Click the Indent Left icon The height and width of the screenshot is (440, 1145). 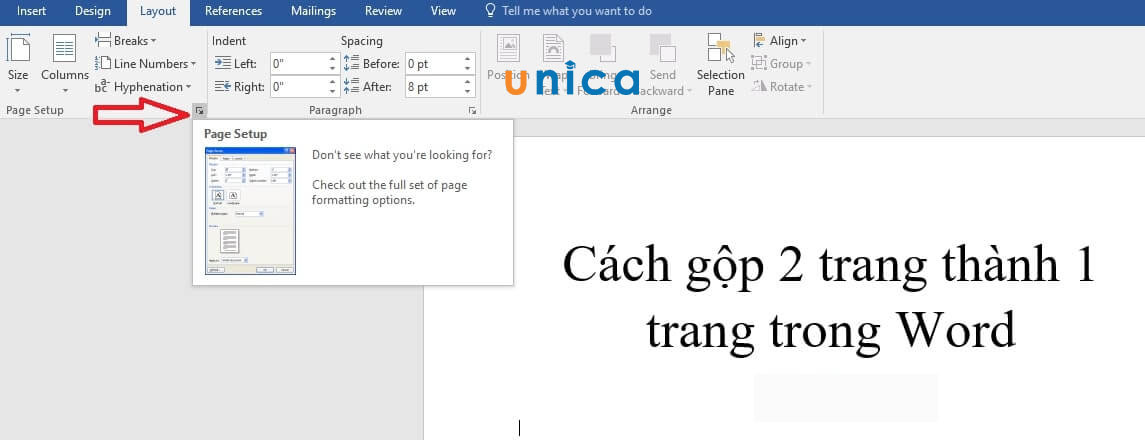click(222, 63)
